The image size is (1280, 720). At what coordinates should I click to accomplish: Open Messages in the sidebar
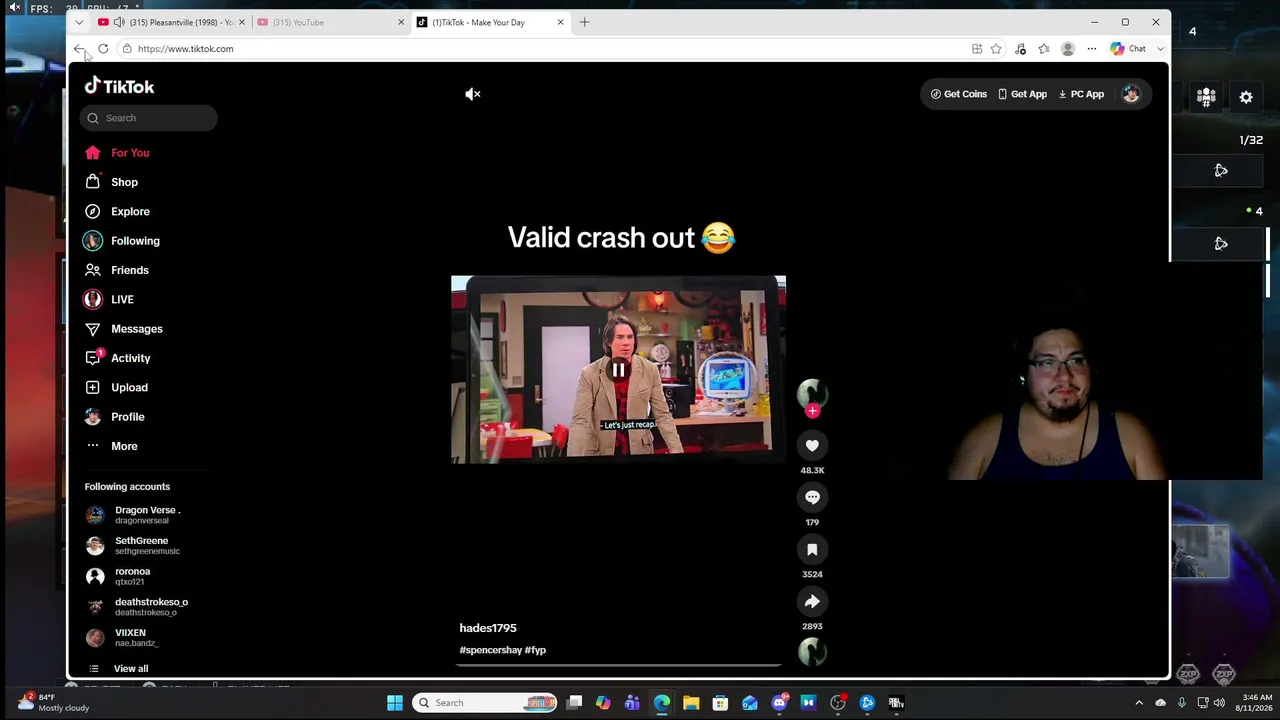(123, 329)
